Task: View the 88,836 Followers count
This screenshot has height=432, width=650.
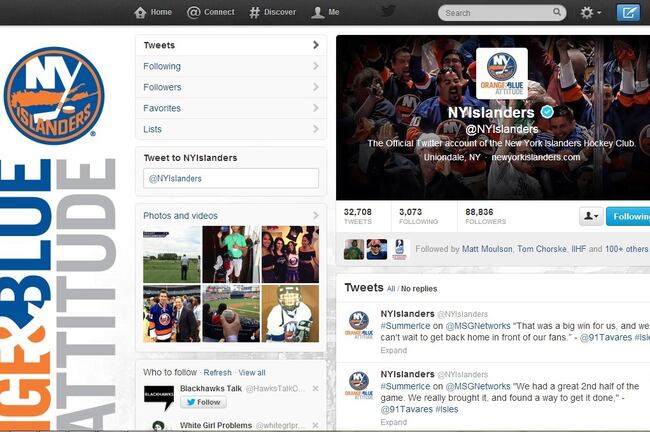Action: click(485, 216)
